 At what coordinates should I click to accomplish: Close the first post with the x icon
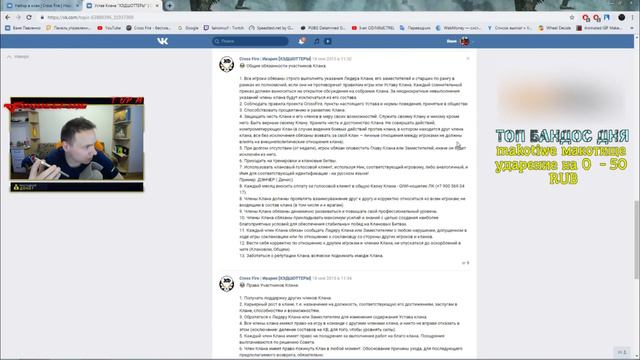coord(468,59)
